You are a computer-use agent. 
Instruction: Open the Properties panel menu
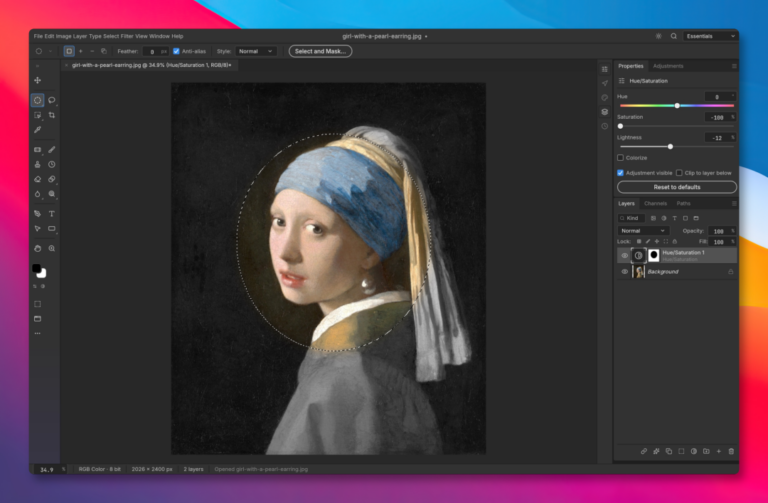pyautogui.click(x=734, y=66)
